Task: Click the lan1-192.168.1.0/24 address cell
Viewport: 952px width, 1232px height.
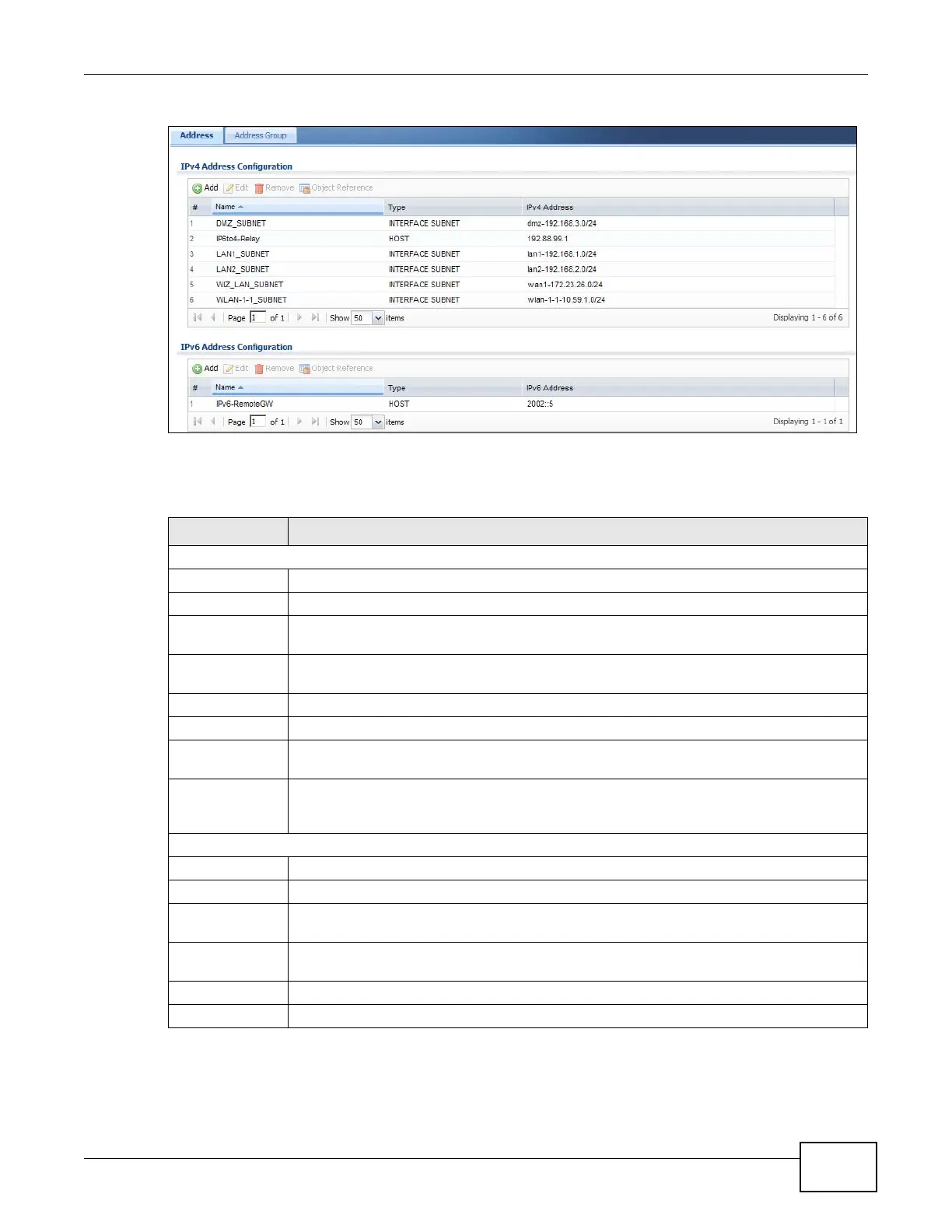Action: (x=562, y=254)
